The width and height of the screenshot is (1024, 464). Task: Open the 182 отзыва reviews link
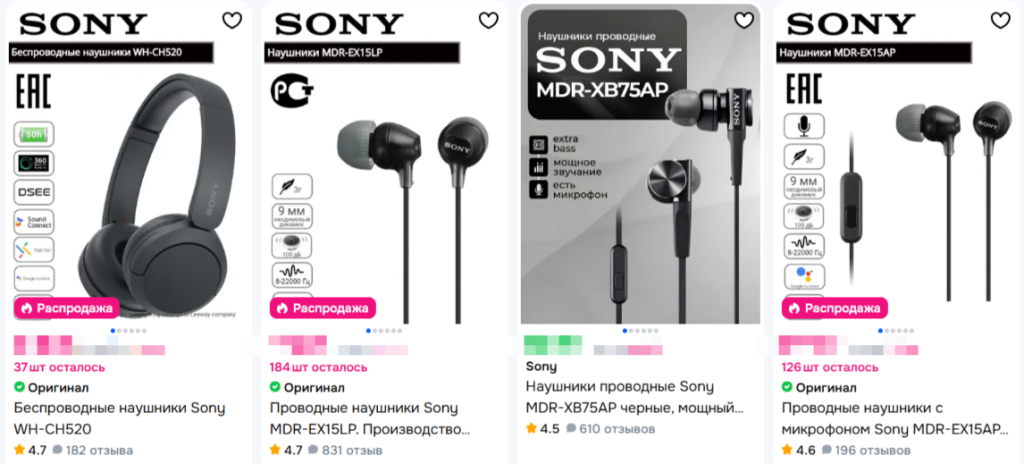92,450
